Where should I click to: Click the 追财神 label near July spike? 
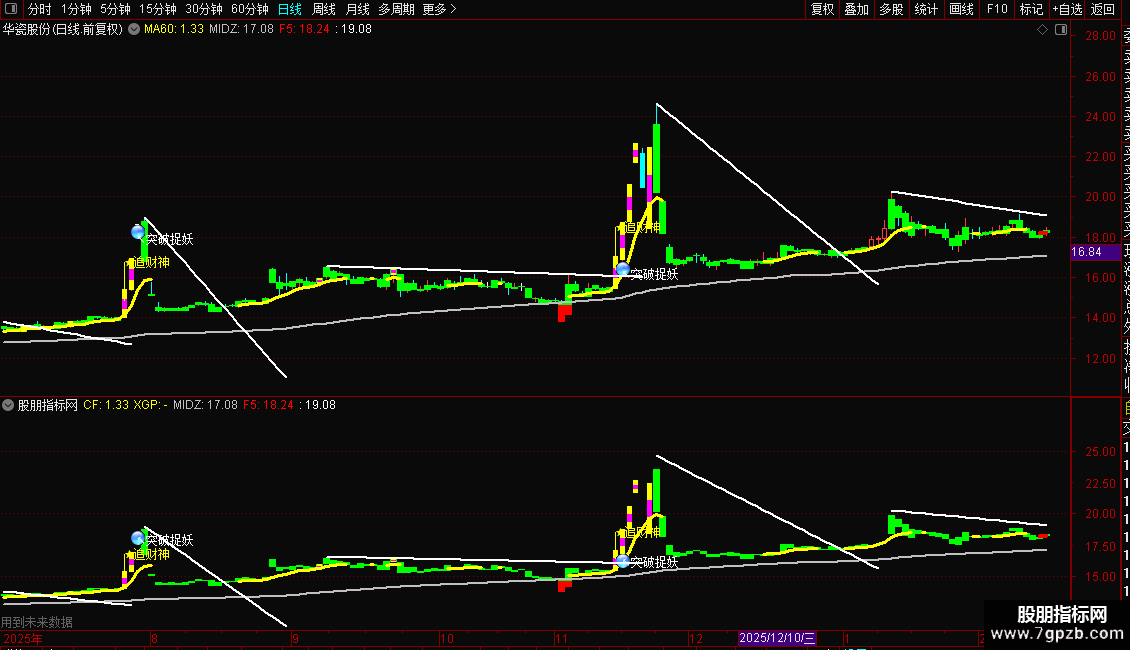(151, 262)
